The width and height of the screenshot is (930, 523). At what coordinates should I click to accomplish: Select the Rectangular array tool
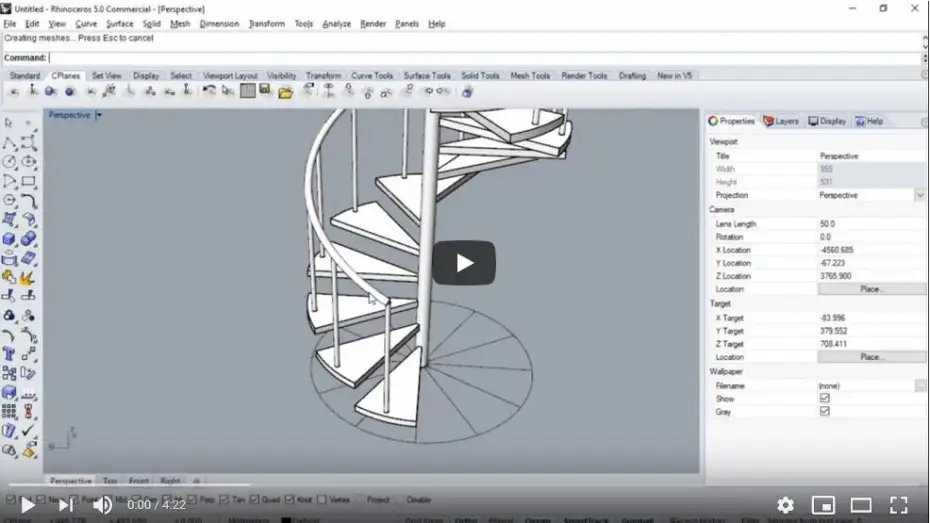[9, 411]
